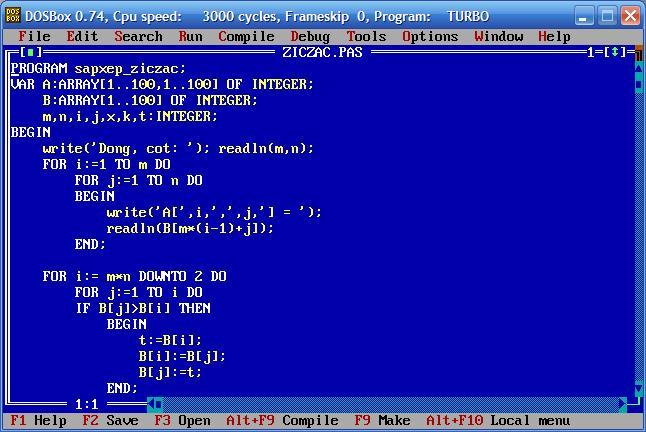646x432 pixels.
Task: Click Alt+F10 Local menu in status bar
Action: pos(498,420)
